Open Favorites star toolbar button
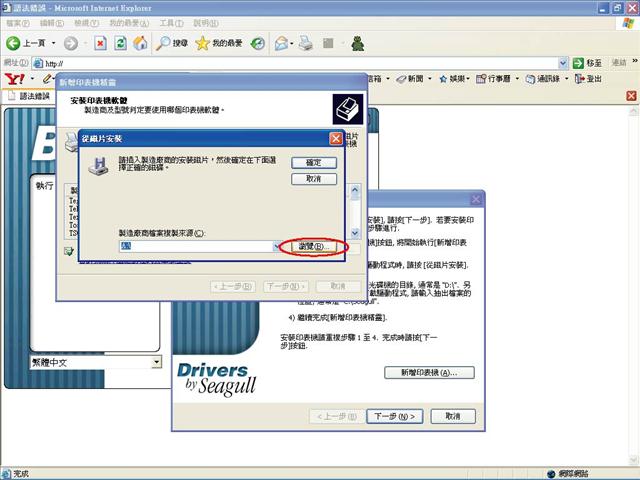Viewport: 640px width, 480px height. click(x=219, y=43)
